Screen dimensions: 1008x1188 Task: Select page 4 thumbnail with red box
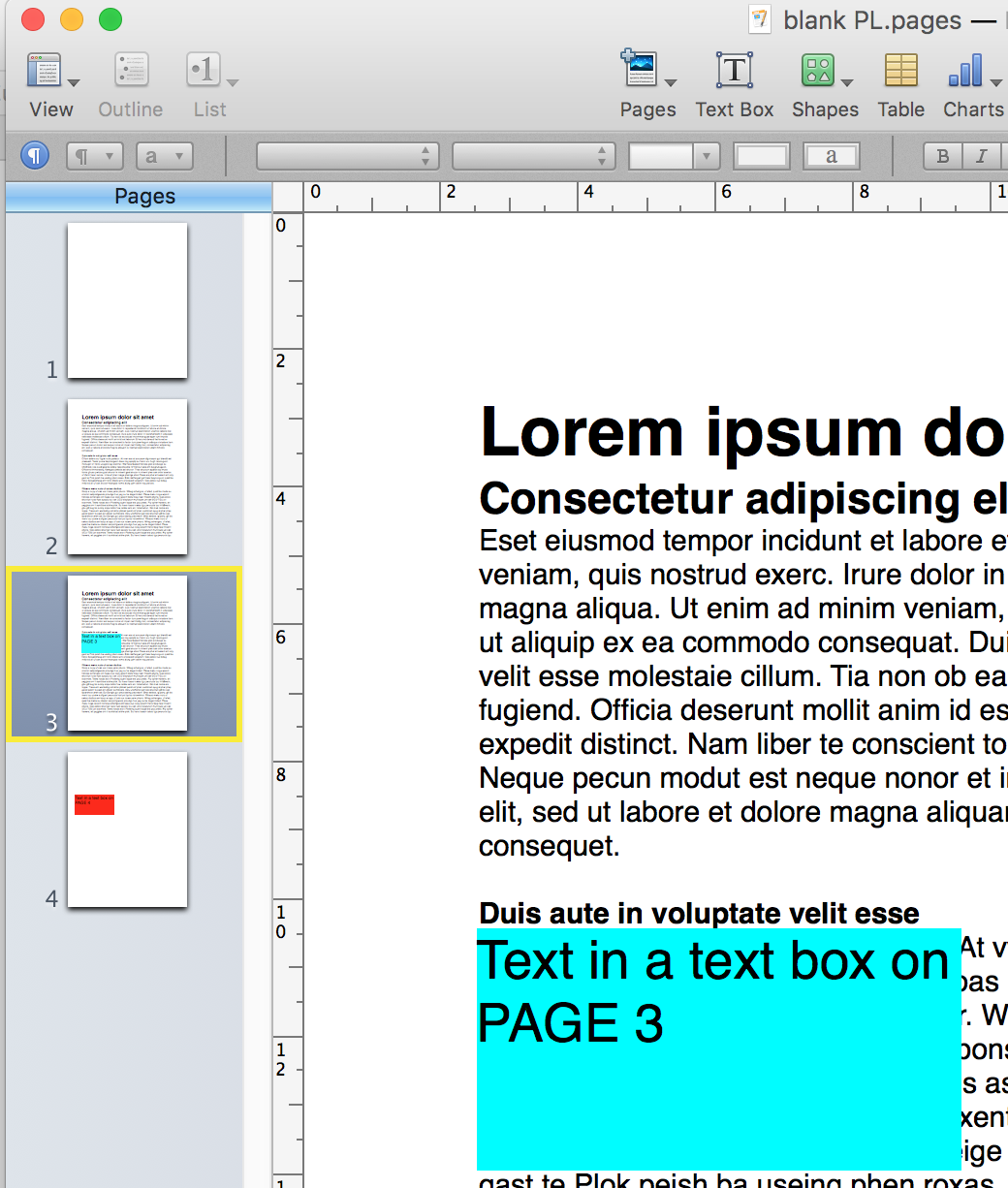pos(127,829)
